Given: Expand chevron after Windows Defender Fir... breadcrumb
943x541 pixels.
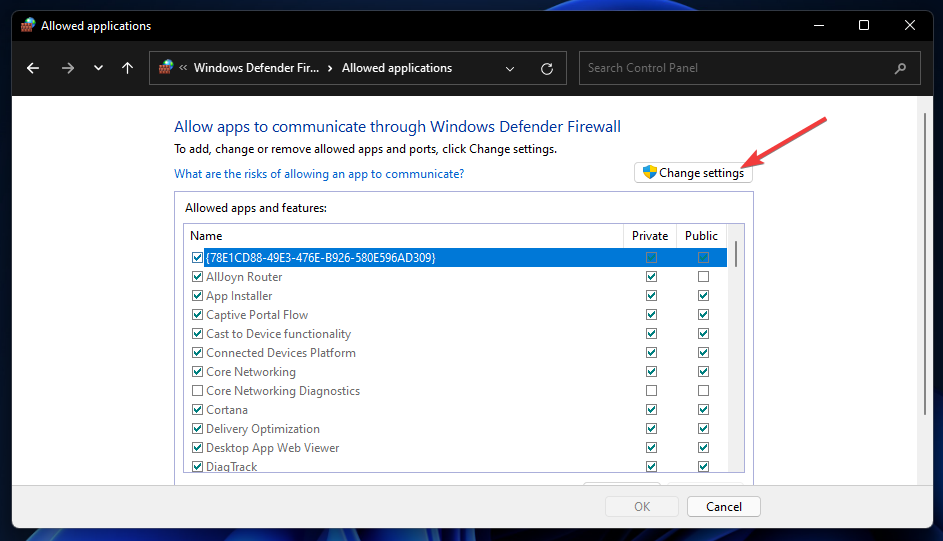Looking at the screenshot, I should pyautogui.click(x=330, y=68).
